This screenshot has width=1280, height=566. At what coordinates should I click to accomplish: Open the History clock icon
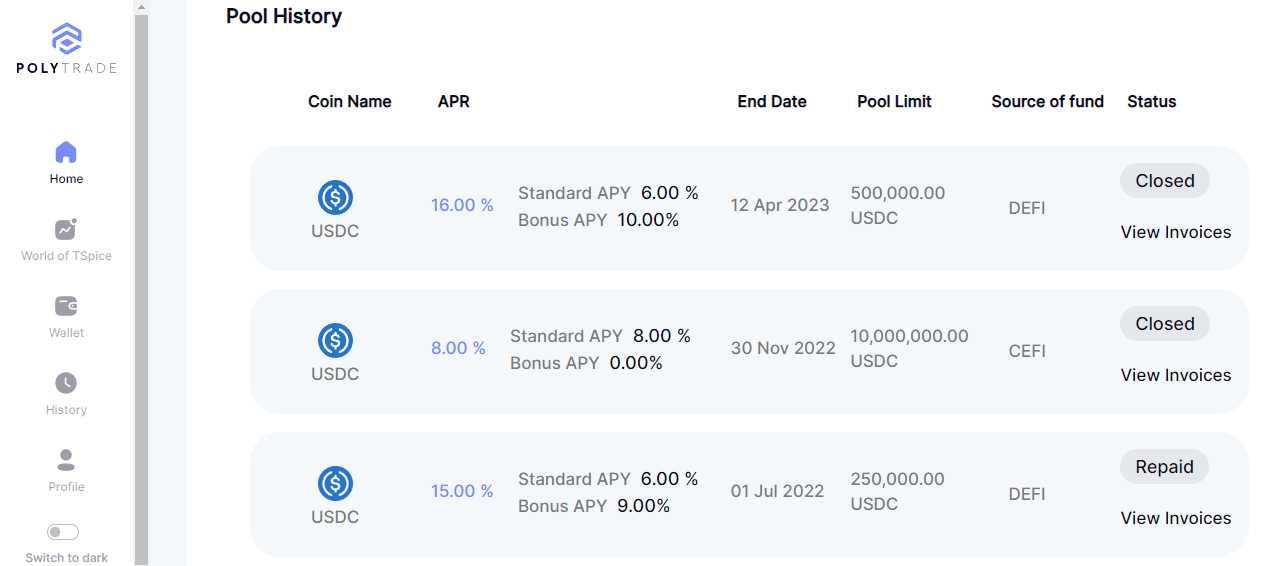[66, 383]
